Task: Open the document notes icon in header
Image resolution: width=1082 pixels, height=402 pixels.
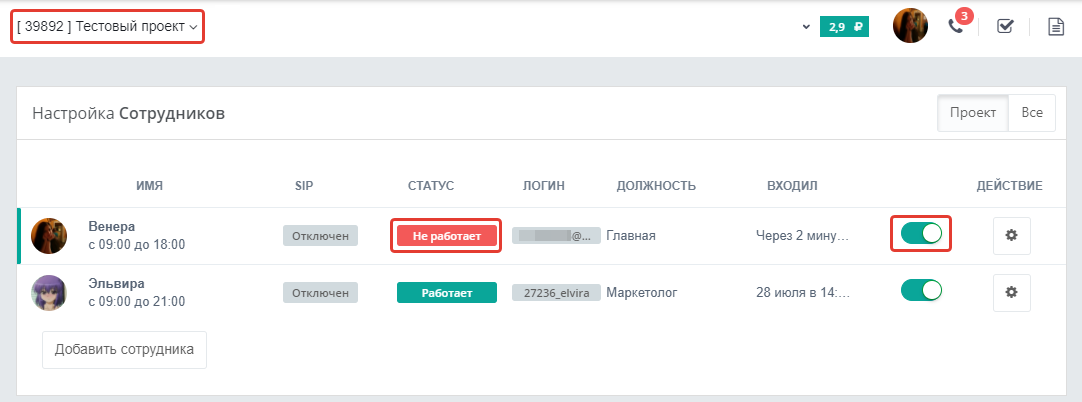Action: coord(1055,27)
